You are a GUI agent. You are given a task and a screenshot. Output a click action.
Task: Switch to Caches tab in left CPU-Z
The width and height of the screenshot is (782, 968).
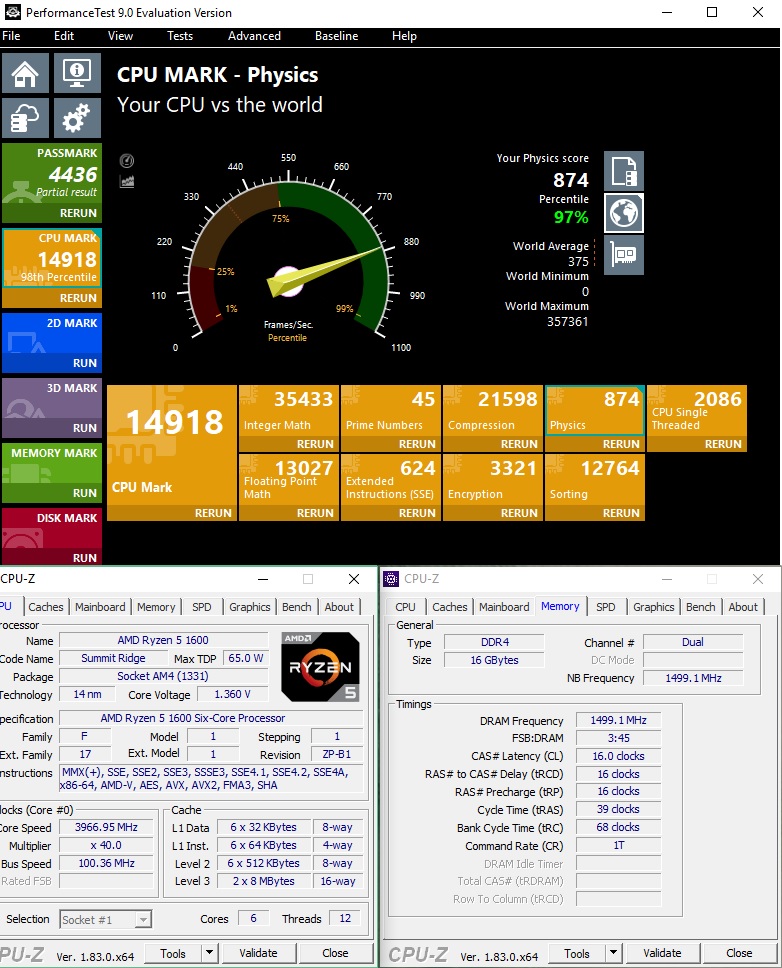[46, 607]
